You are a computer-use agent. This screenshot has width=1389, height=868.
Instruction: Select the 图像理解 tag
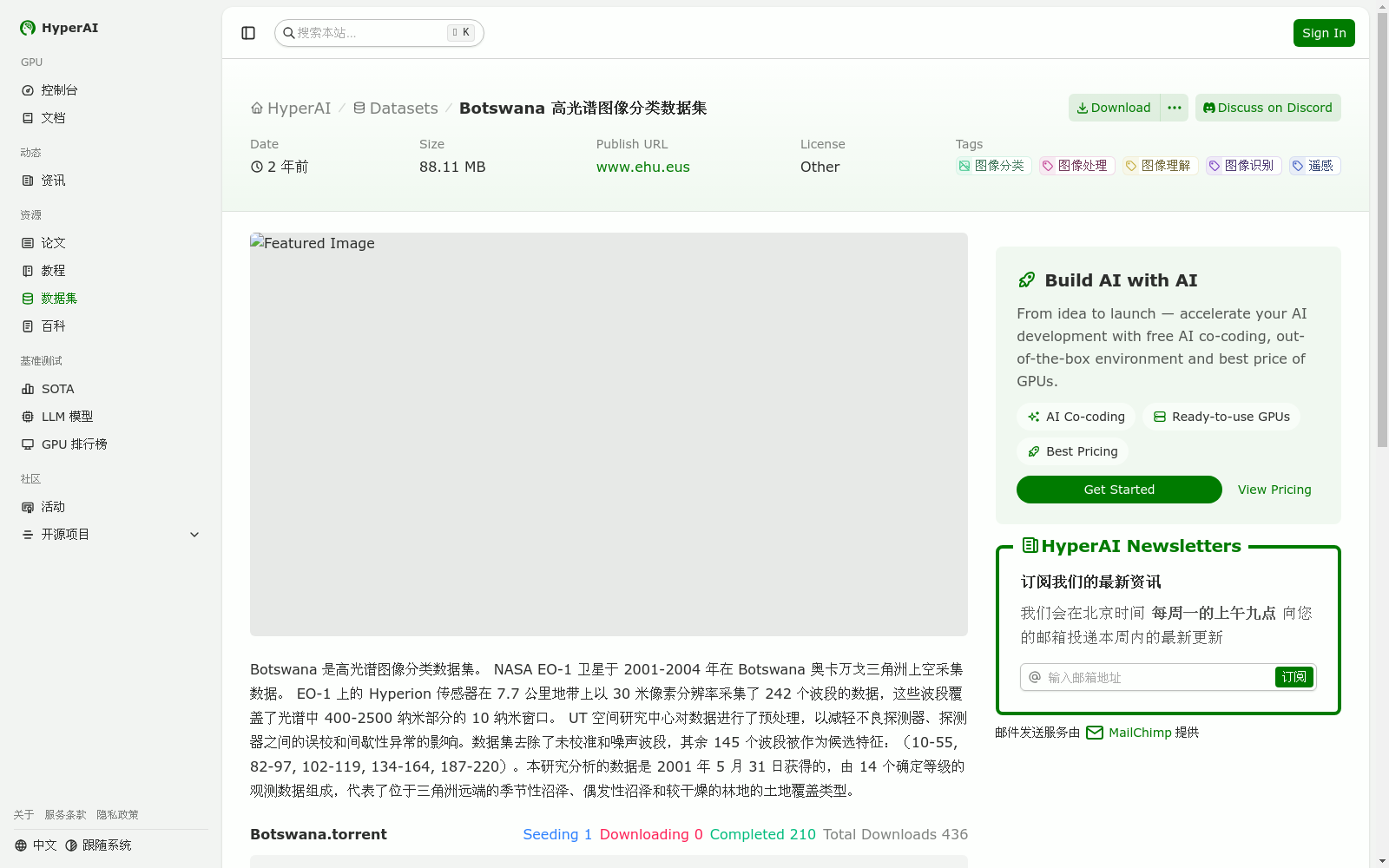click(1160, 166)
